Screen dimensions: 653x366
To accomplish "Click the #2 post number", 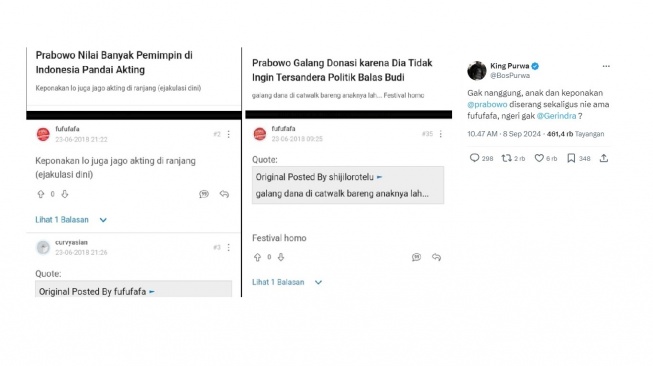I will coord(217,134).
